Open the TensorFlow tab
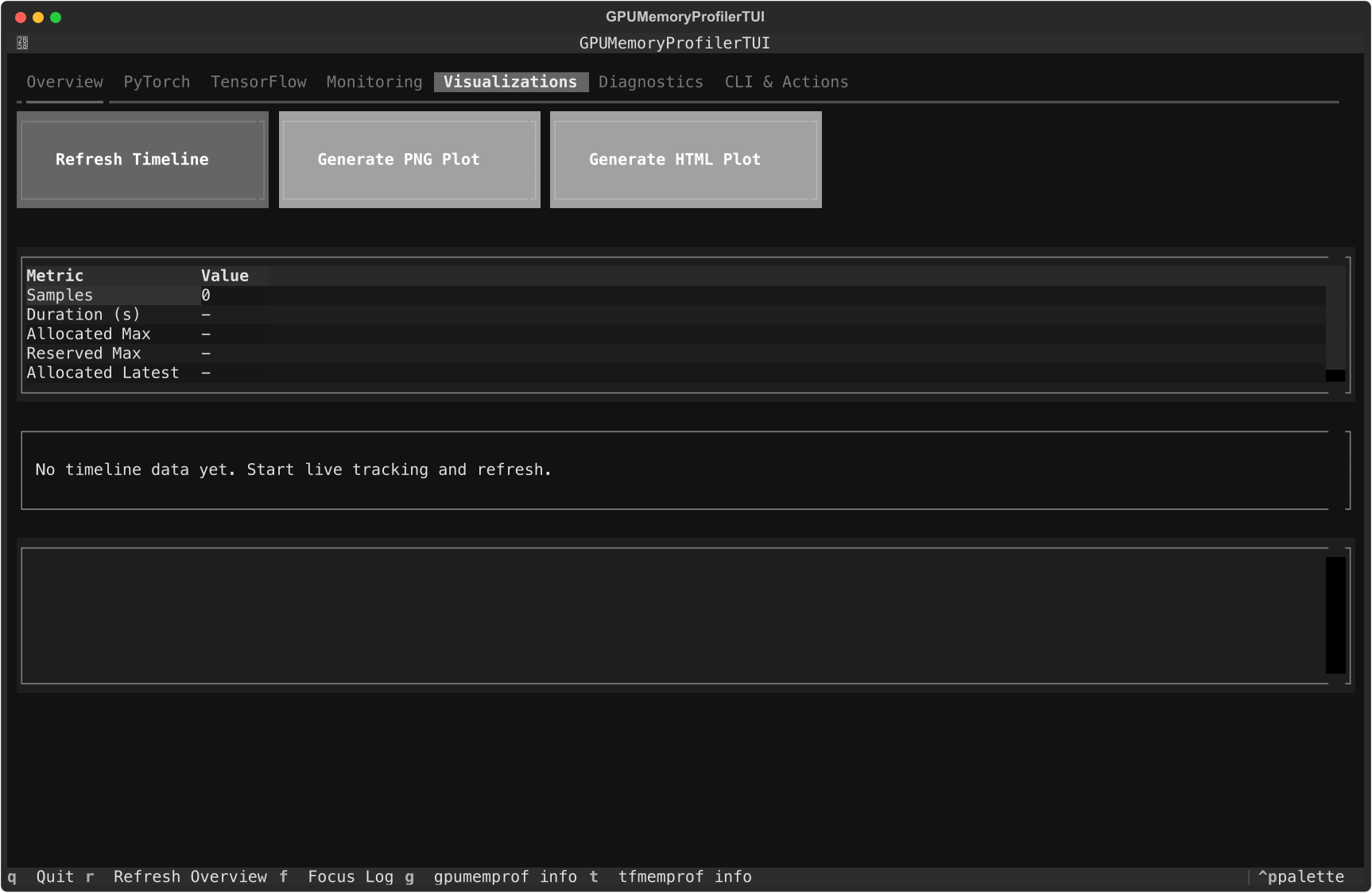1372x893 pixels. point(258,82)
